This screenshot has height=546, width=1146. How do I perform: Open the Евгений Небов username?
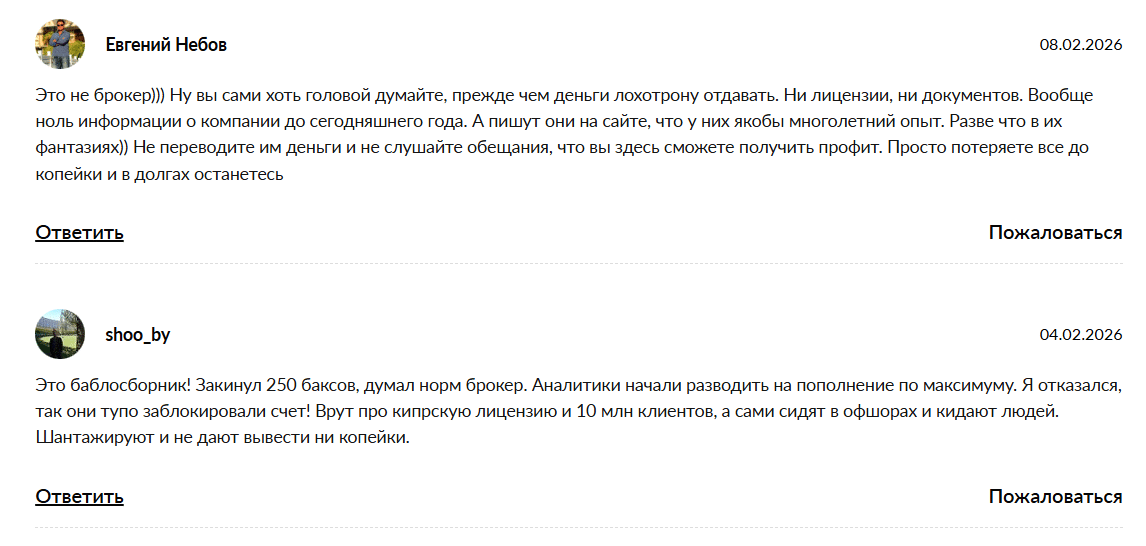(x=166, y=45)
